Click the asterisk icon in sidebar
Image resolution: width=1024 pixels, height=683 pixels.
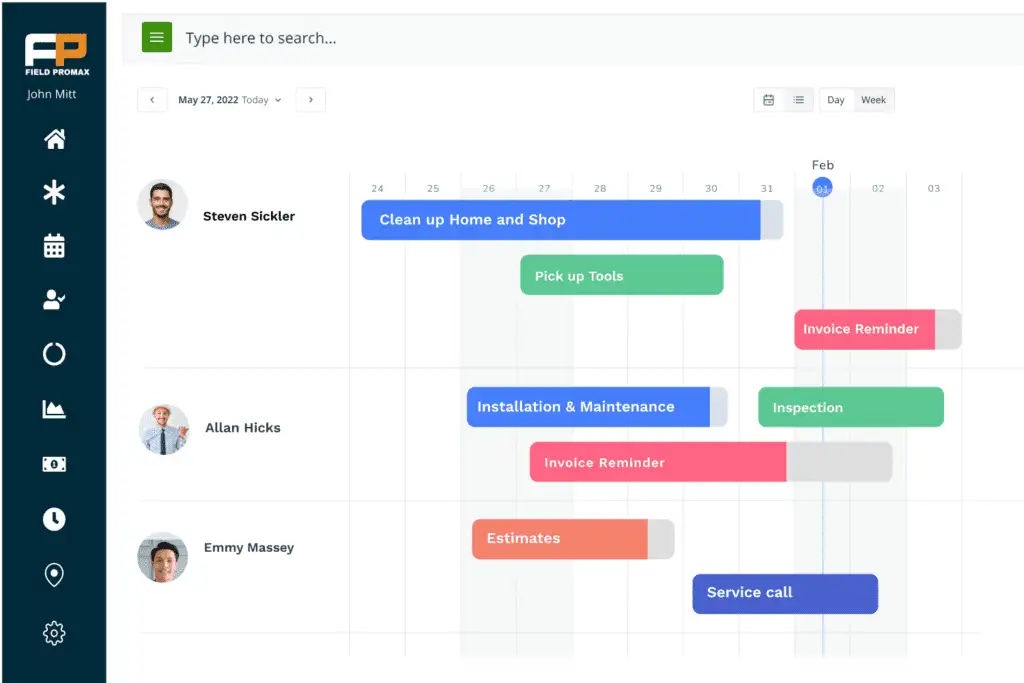pos(54,192)
